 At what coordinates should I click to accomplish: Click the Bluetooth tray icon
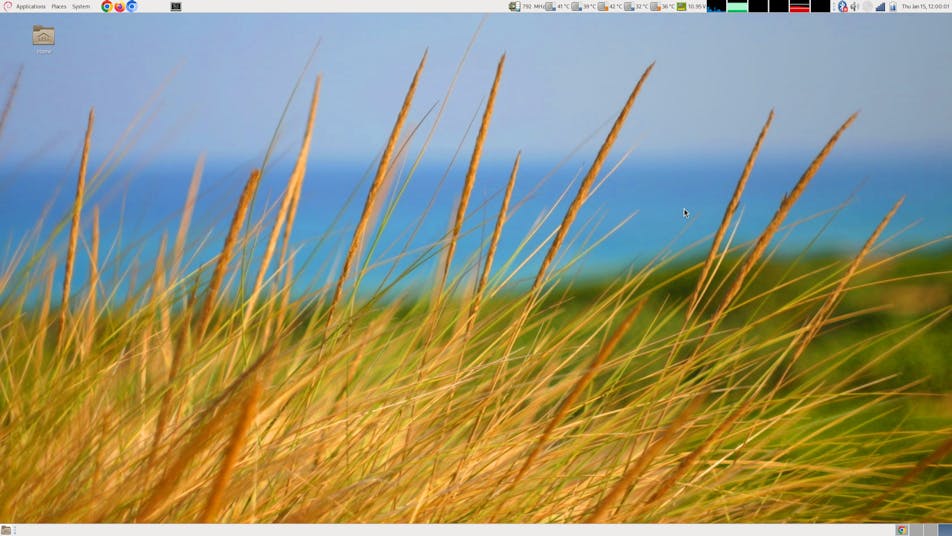pos(842,6)
